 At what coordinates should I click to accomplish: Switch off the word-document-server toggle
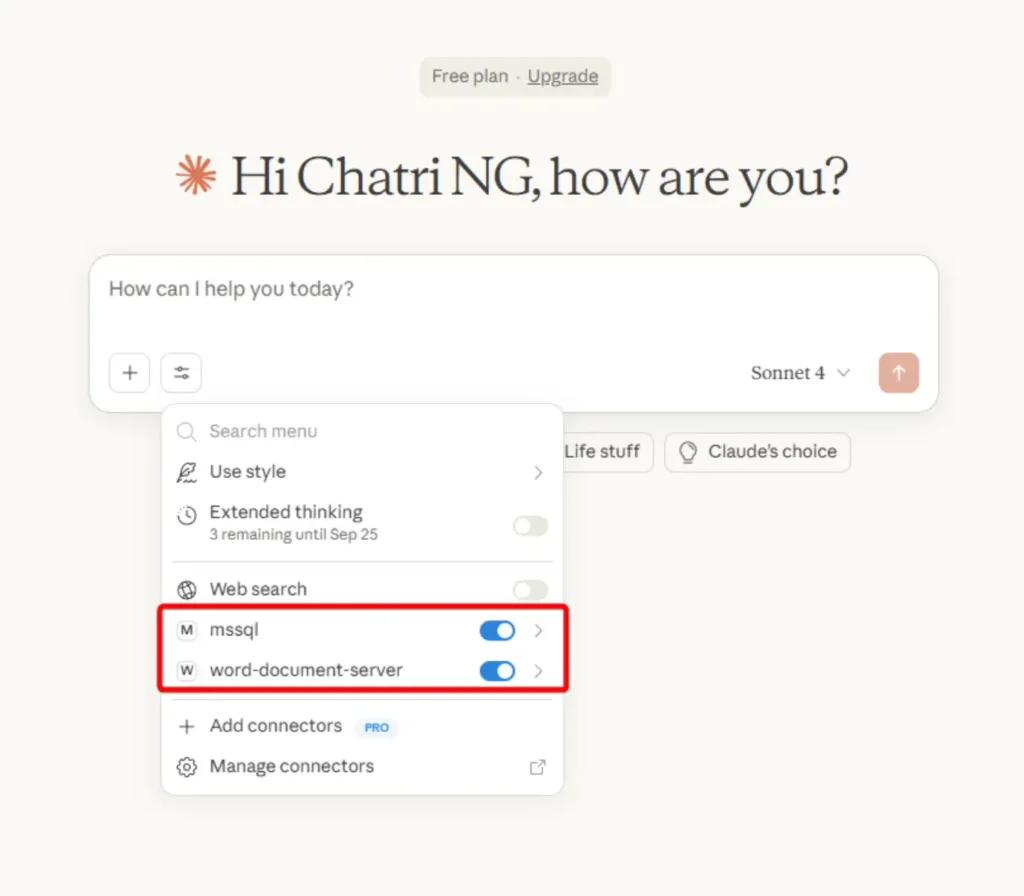pos(497,671)
